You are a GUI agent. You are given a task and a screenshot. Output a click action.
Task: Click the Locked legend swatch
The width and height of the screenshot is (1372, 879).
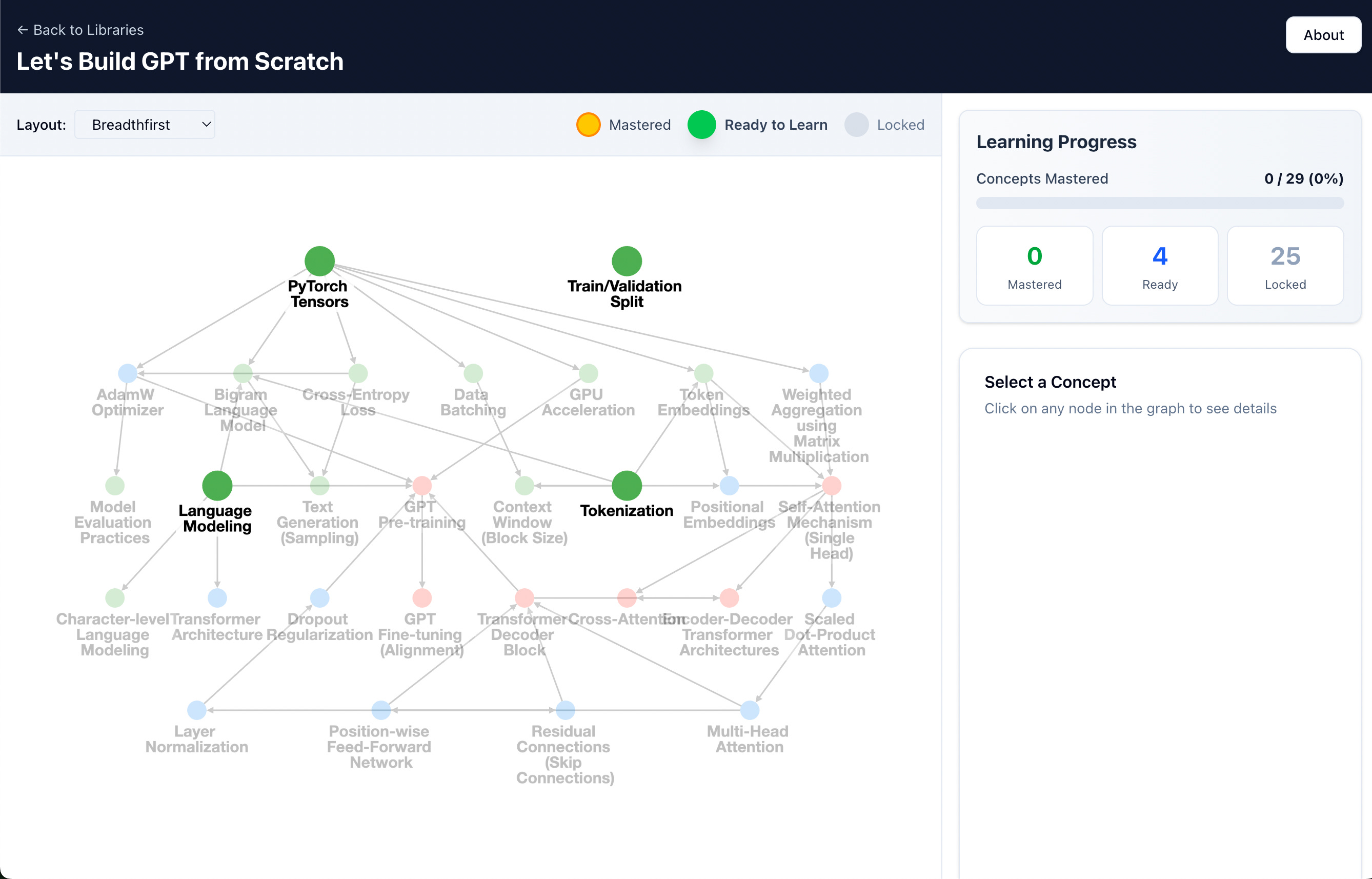[856, 125]
